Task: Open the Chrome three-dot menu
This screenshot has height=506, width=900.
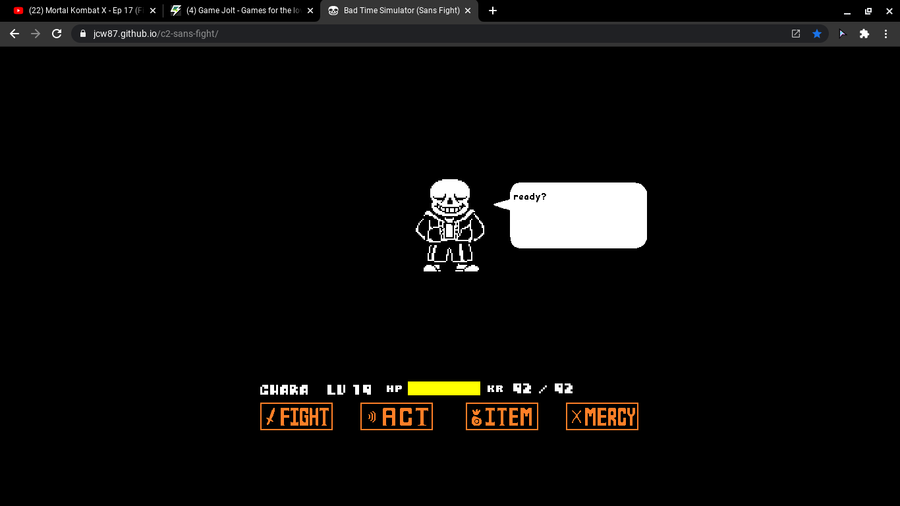Action: (x=886, y=34)
